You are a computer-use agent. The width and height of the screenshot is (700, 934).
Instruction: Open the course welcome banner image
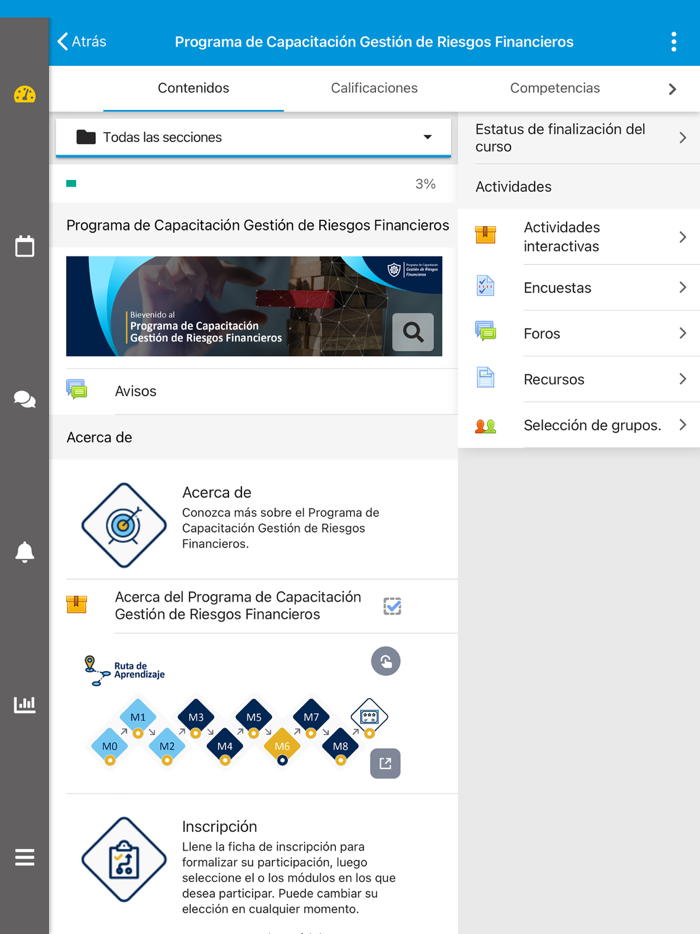tap(254, 306)
